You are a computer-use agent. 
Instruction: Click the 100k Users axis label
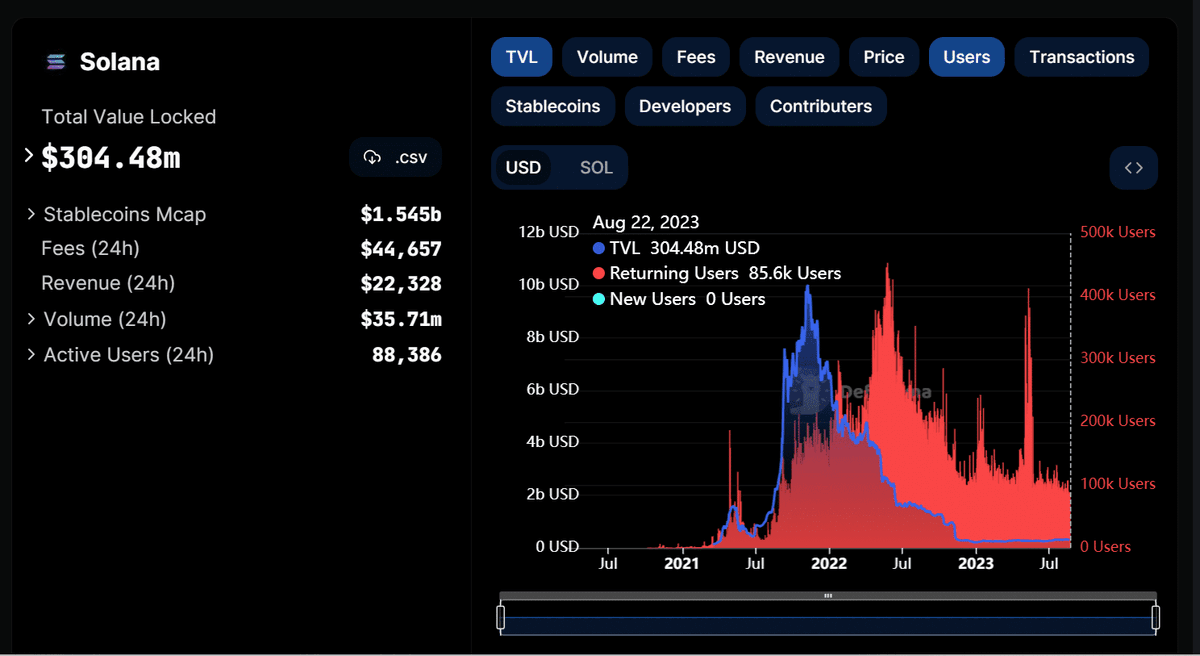pyautogui.click(x=1118, y=484)
